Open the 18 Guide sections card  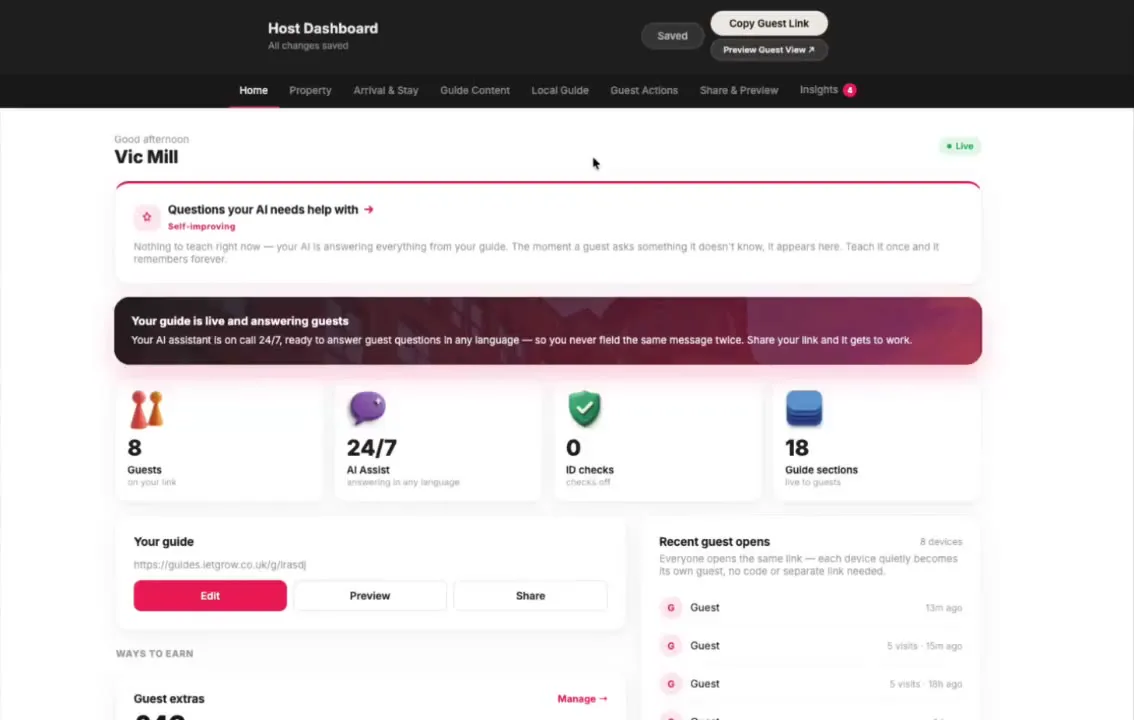click(877, 442)
